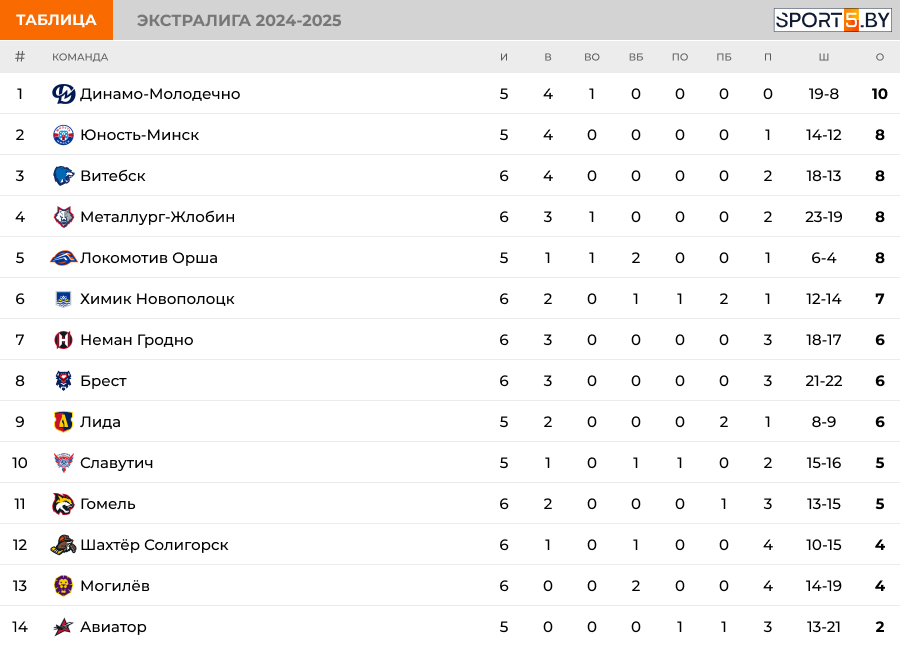
Task: Click the Локомотив Орша team logo
Action: point(64,258)
